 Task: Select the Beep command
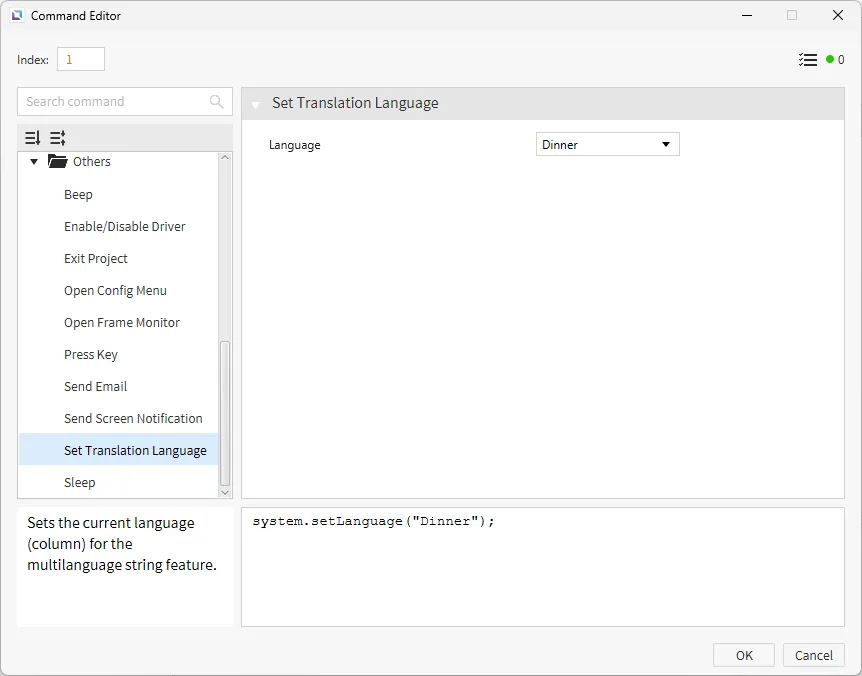(78, 195)
